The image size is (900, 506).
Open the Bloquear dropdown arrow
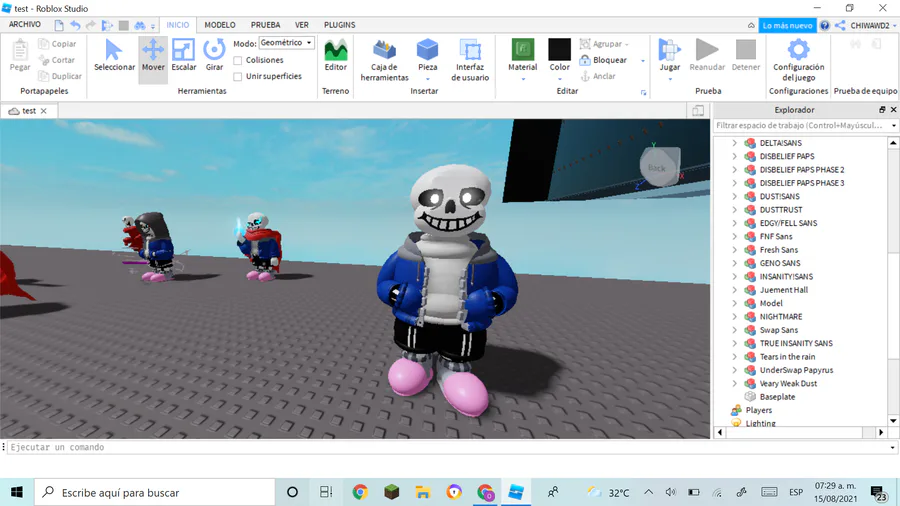[x=643, y=60]
